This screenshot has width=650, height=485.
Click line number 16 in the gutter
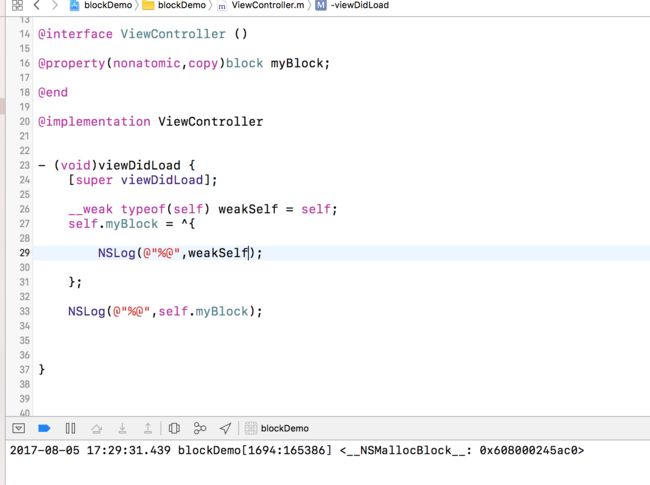click(x=24, y=63)
